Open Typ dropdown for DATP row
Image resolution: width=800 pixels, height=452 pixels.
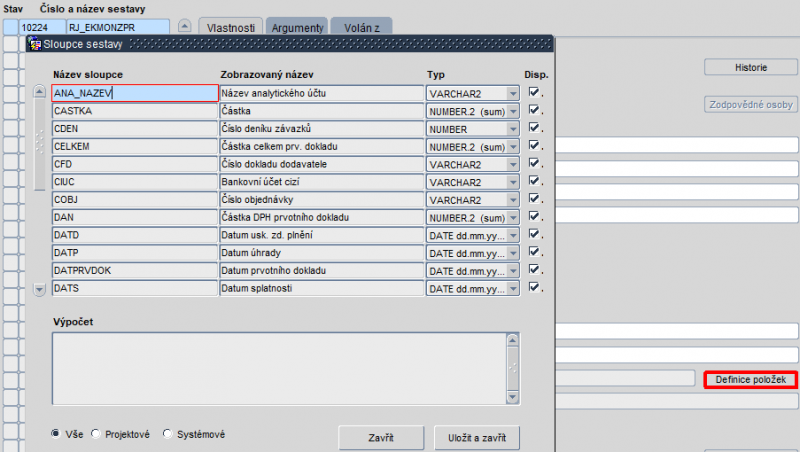coord(513,253)
